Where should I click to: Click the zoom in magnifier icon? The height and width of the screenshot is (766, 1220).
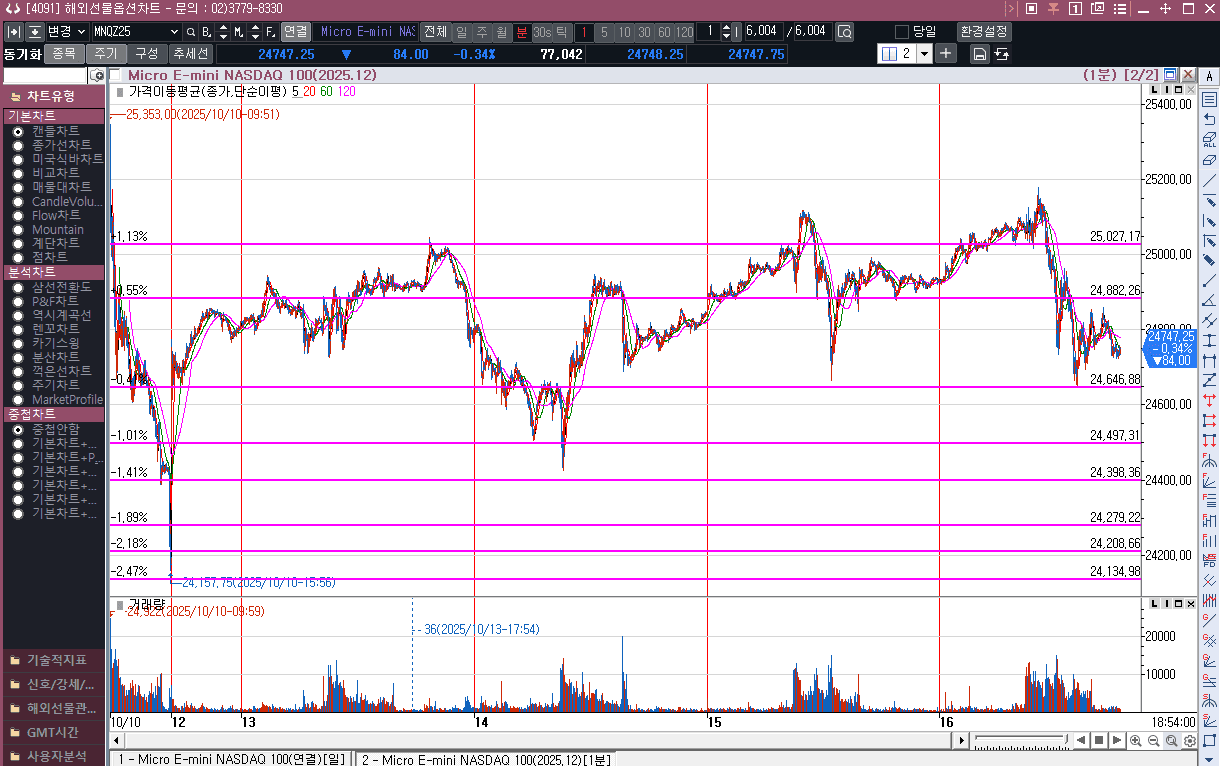point(1136,741)
